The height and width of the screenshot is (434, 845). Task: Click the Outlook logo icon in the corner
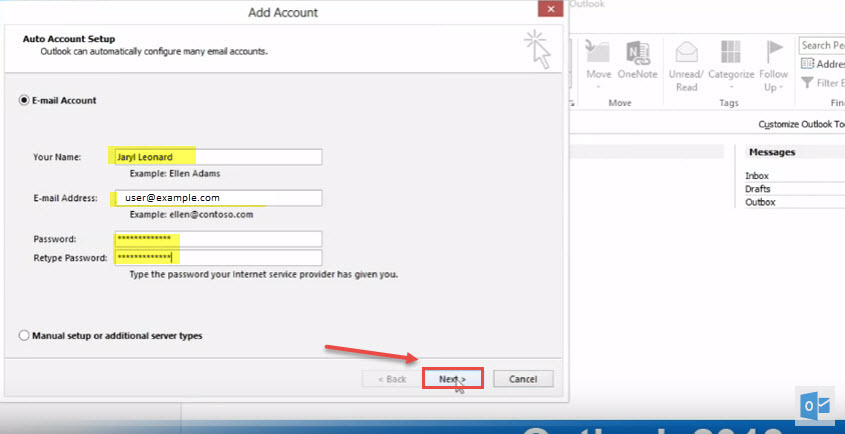coord(815,406)
